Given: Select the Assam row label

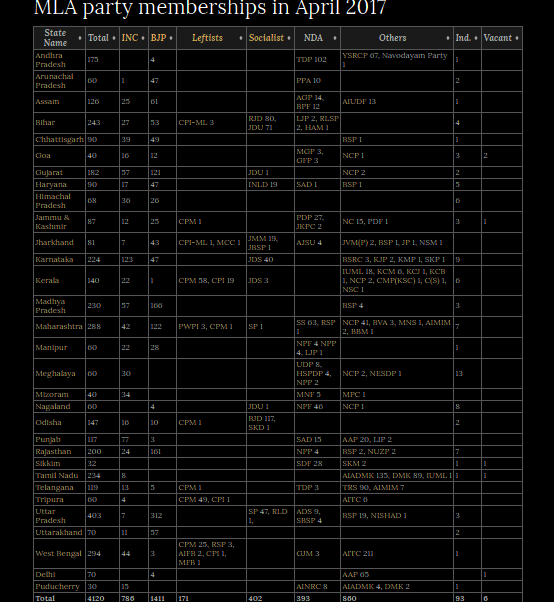Looking at the screenshot, I should click(59, 102).
